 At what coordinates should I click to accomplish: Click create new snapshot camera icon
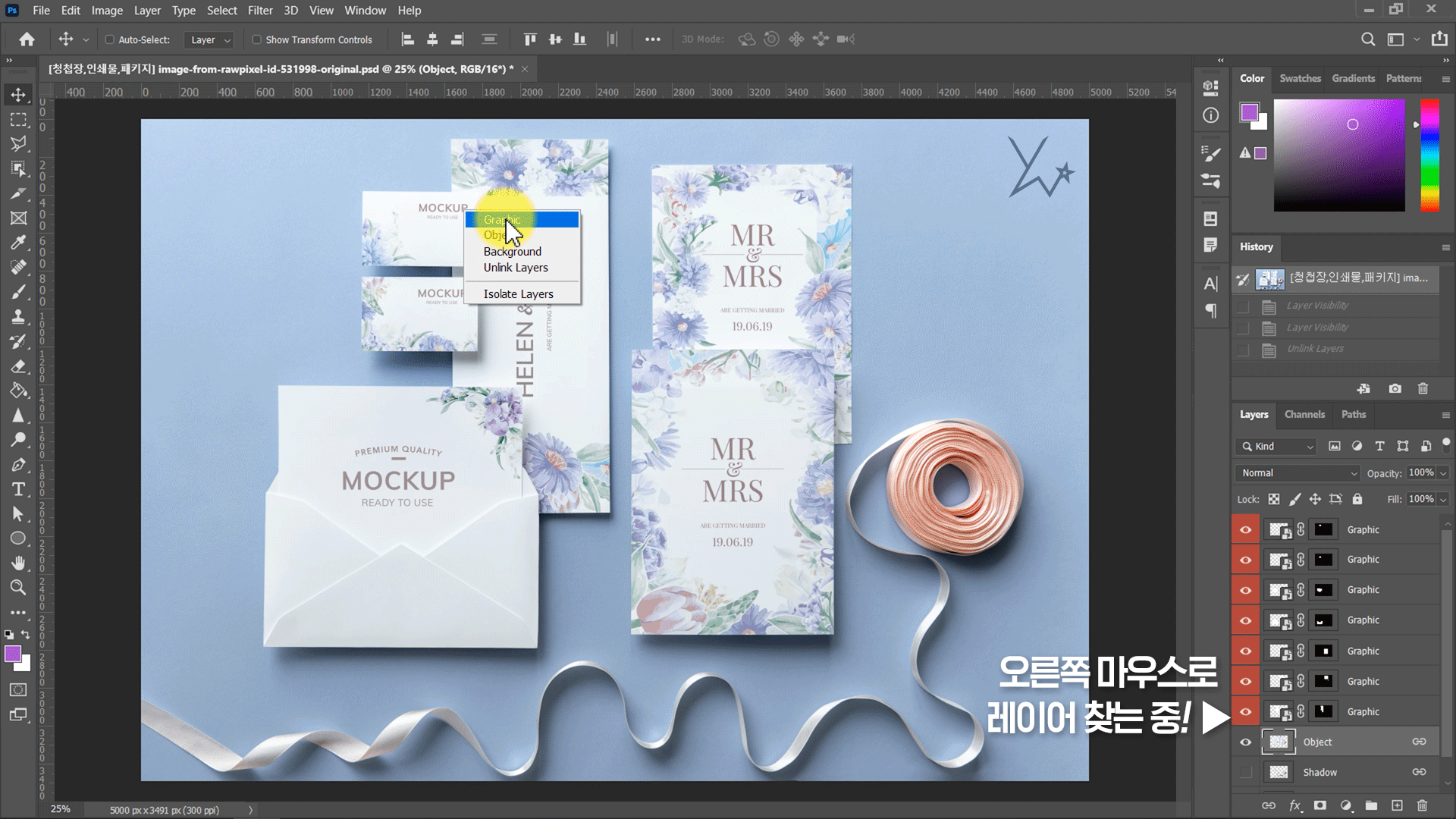[x=1395, y=388]
